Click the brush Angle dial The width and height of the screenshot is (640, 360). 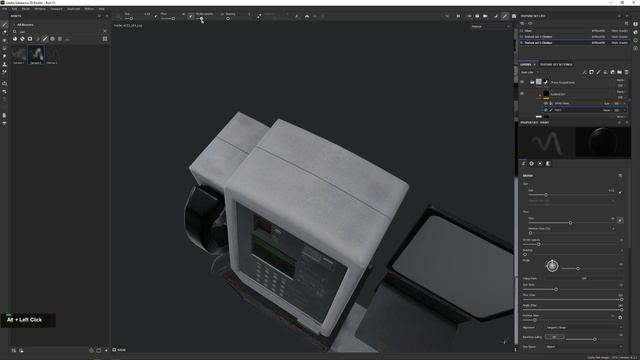click(552, 265)
